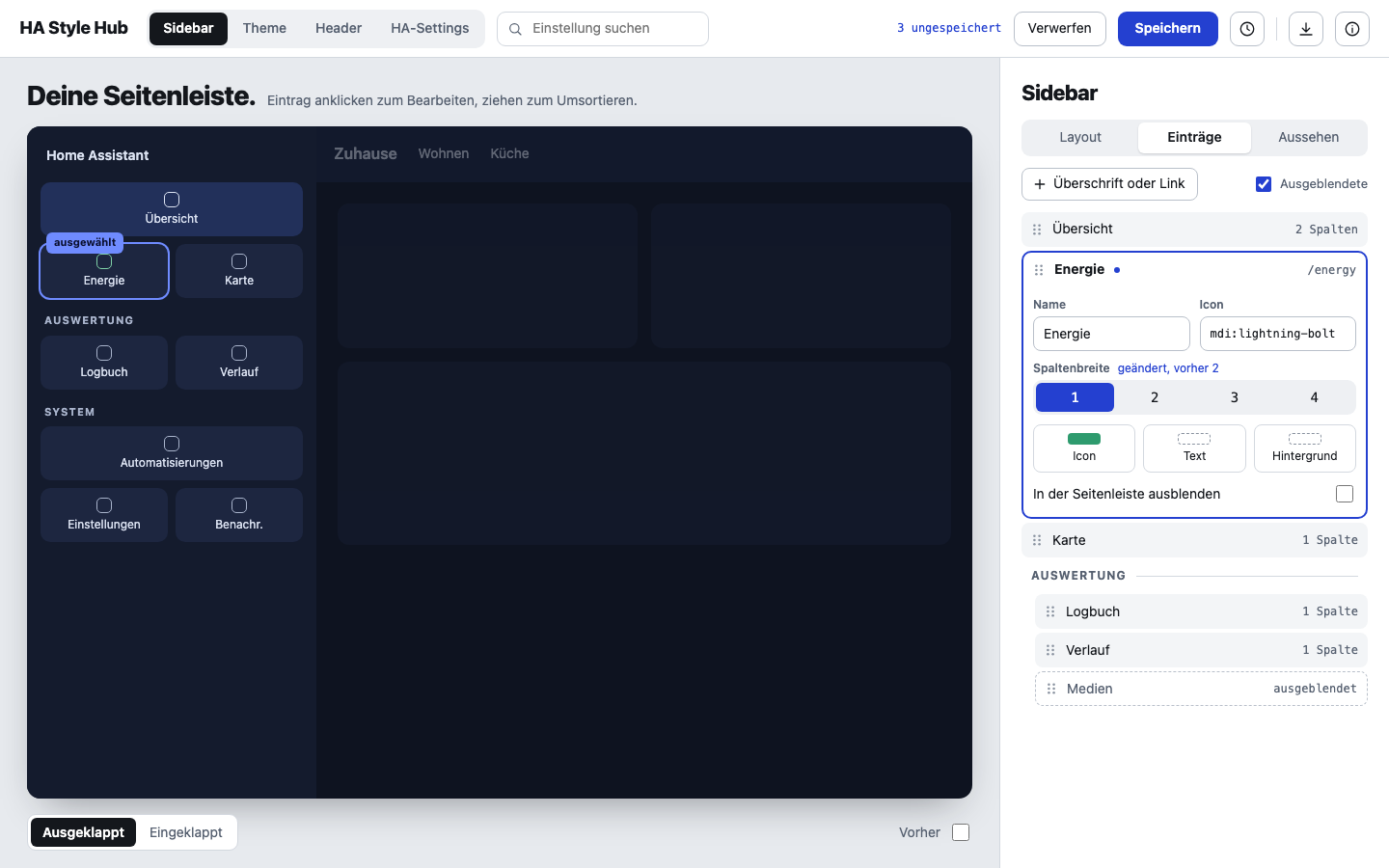Open the Aussehen panel tab
This screenshot has height=868, width=1389.
click(x=1309, y=137)
